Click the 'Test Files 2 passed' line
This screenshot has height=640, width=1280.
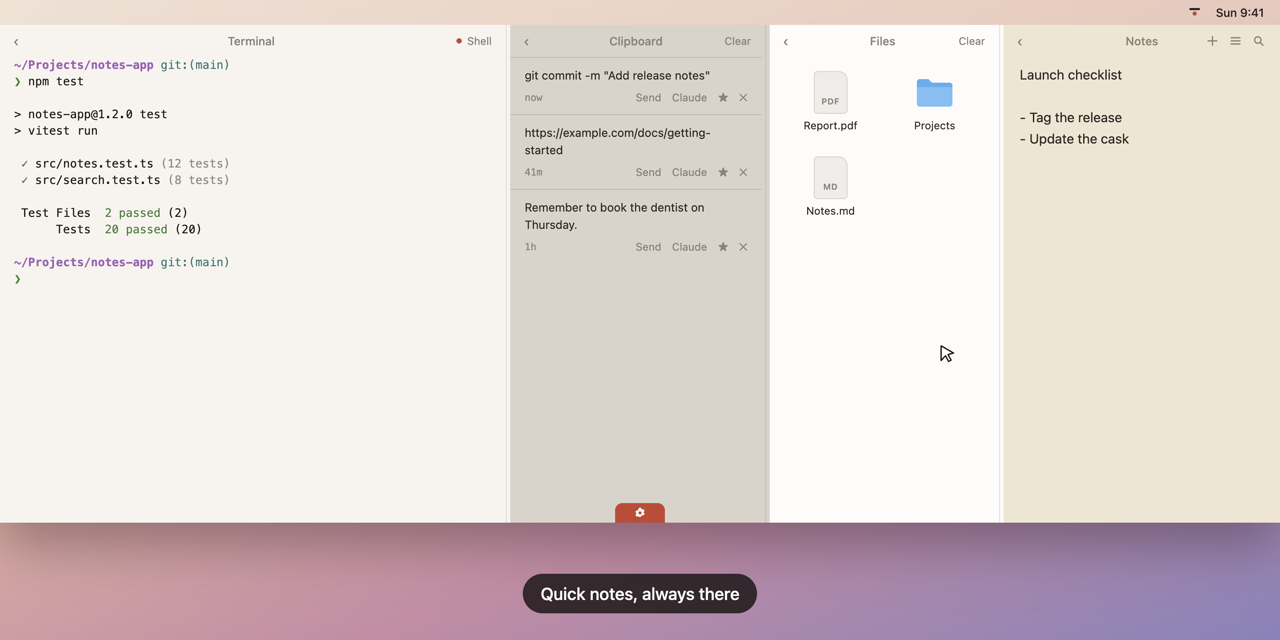(x=104, y=213)
